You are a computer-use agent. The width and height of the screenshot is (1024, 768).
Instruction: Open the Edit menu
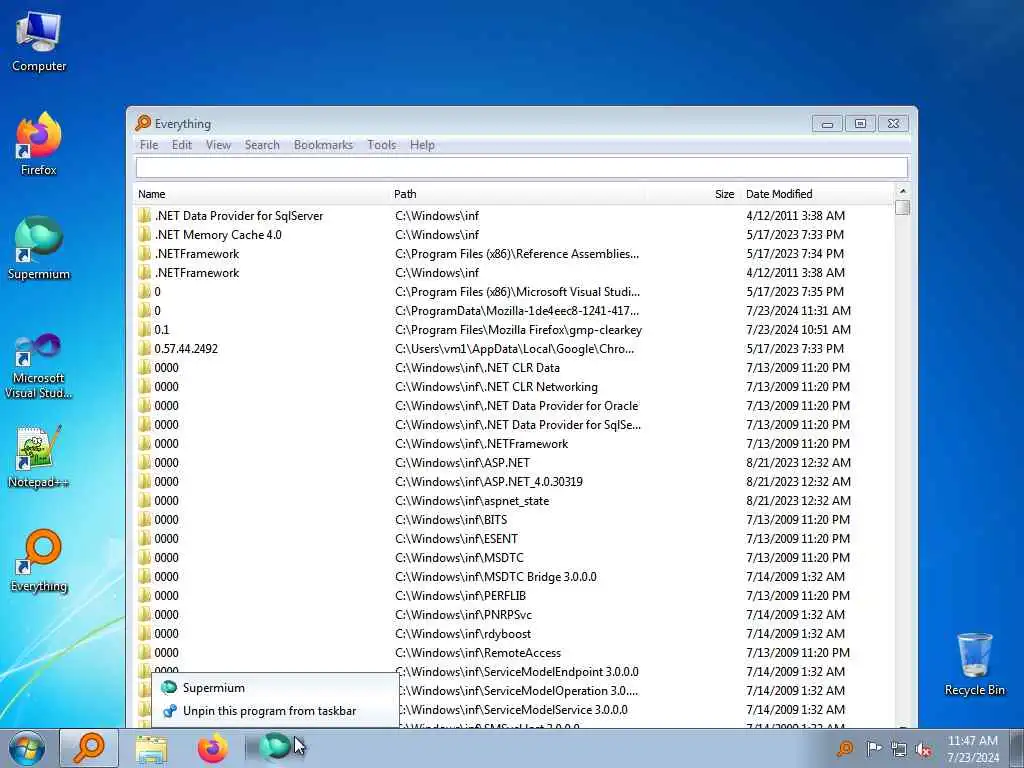[x=182, y=145]
